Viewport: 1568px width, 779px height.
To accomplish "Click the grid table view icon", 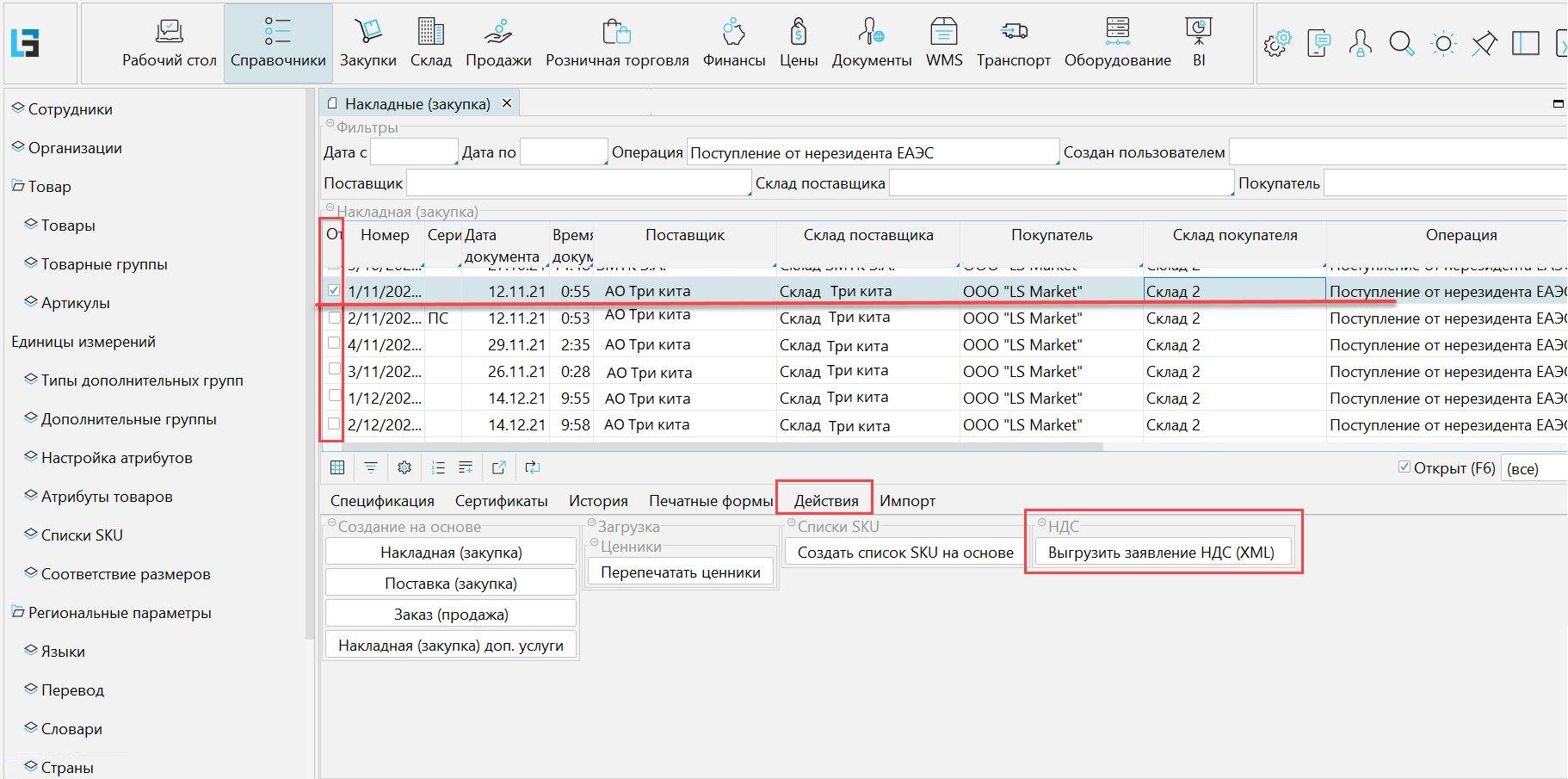I will [337, 467].
